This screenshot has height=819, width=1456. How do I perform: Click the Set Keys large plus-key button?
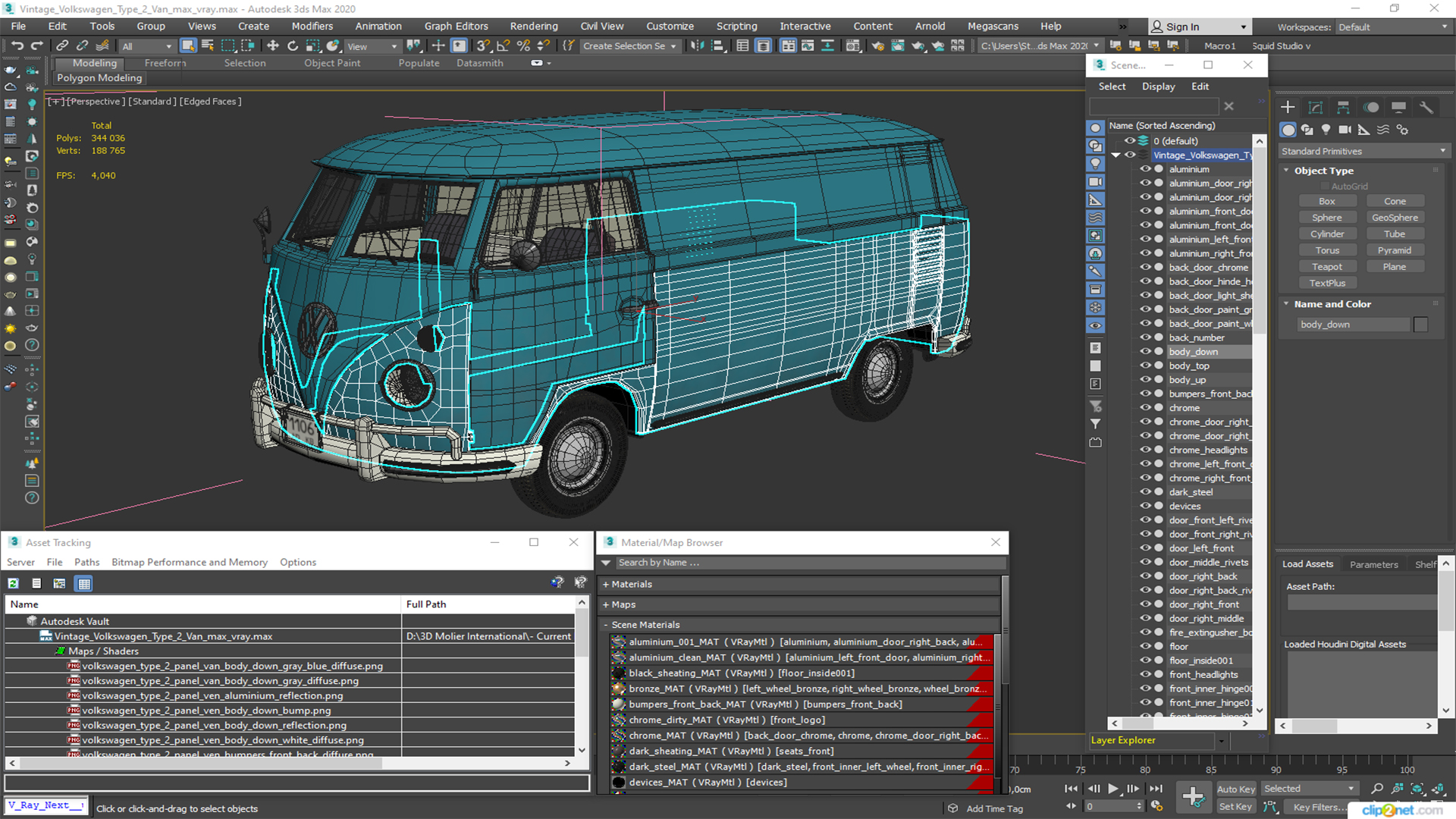click(1193, 797)
